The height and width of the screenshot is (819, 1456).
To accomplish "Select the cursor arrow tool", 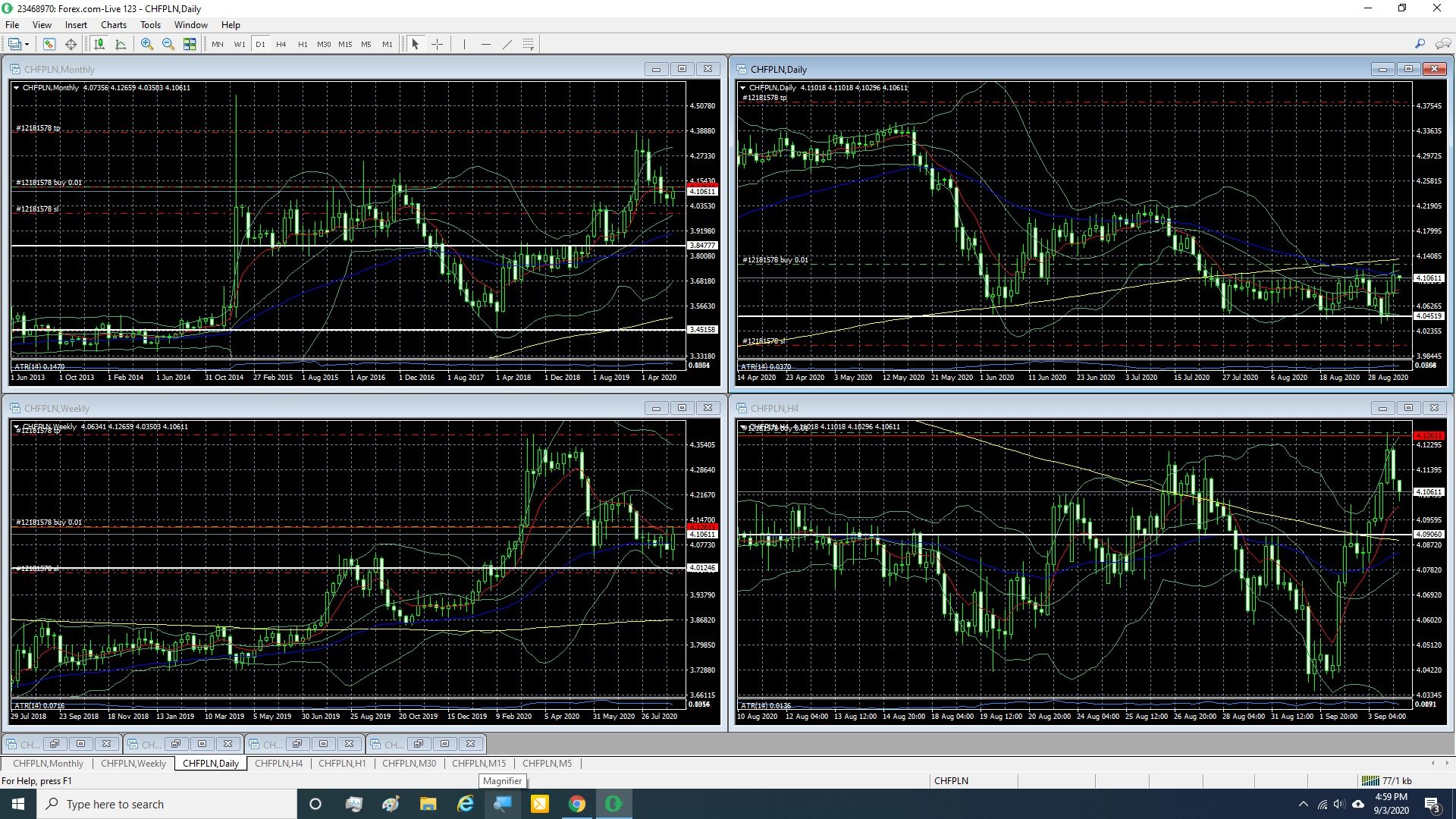I will (x=415, y=44).
